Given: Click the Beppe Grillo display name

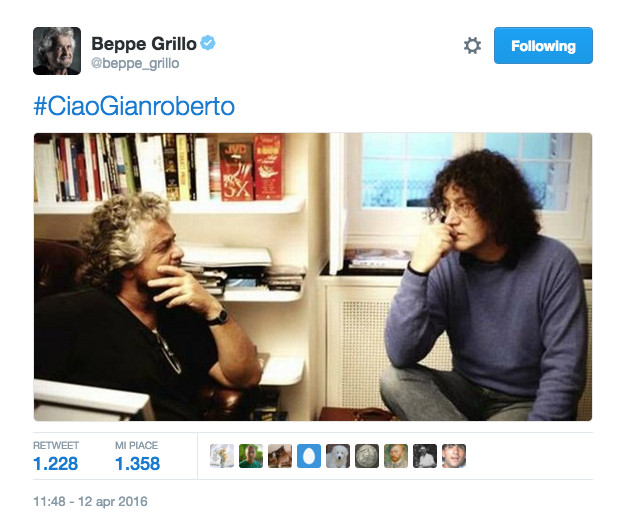Looking at the screenshot, I should 144,43.
